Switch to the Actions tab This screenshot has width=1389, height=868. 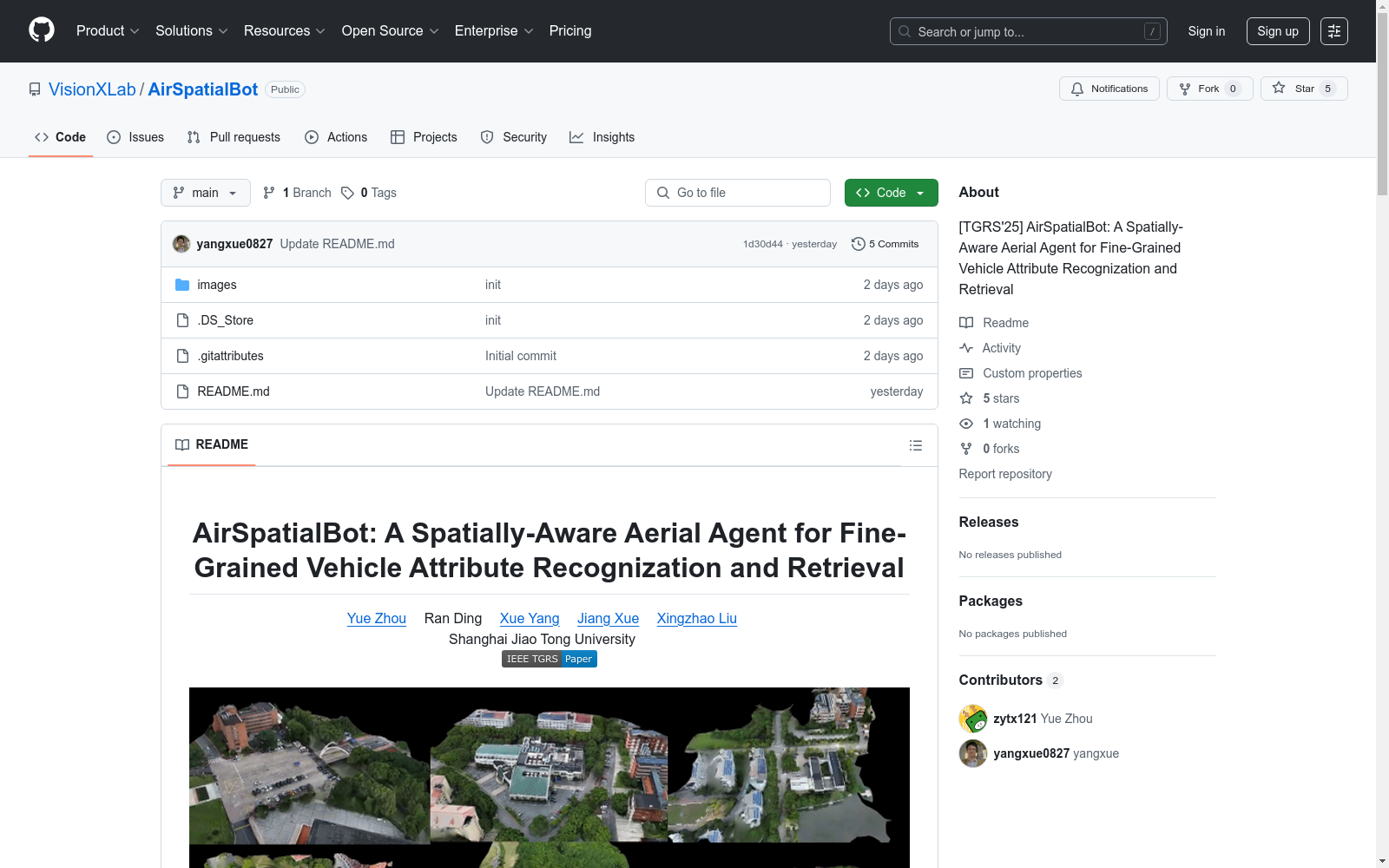tap(336, 137)
